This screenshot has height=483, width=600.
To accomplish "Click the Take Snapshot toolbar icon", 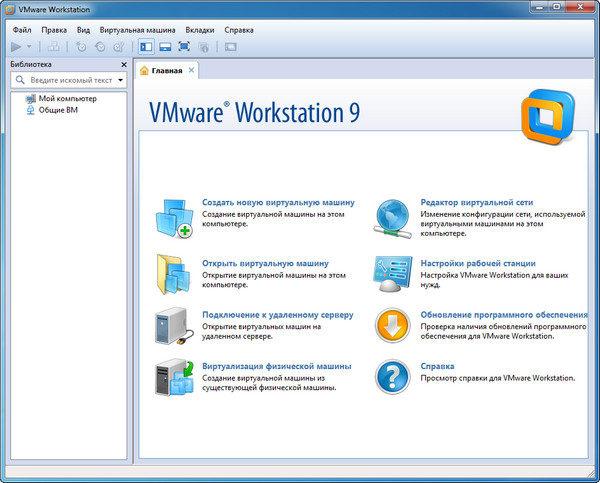I will point(81,47).
